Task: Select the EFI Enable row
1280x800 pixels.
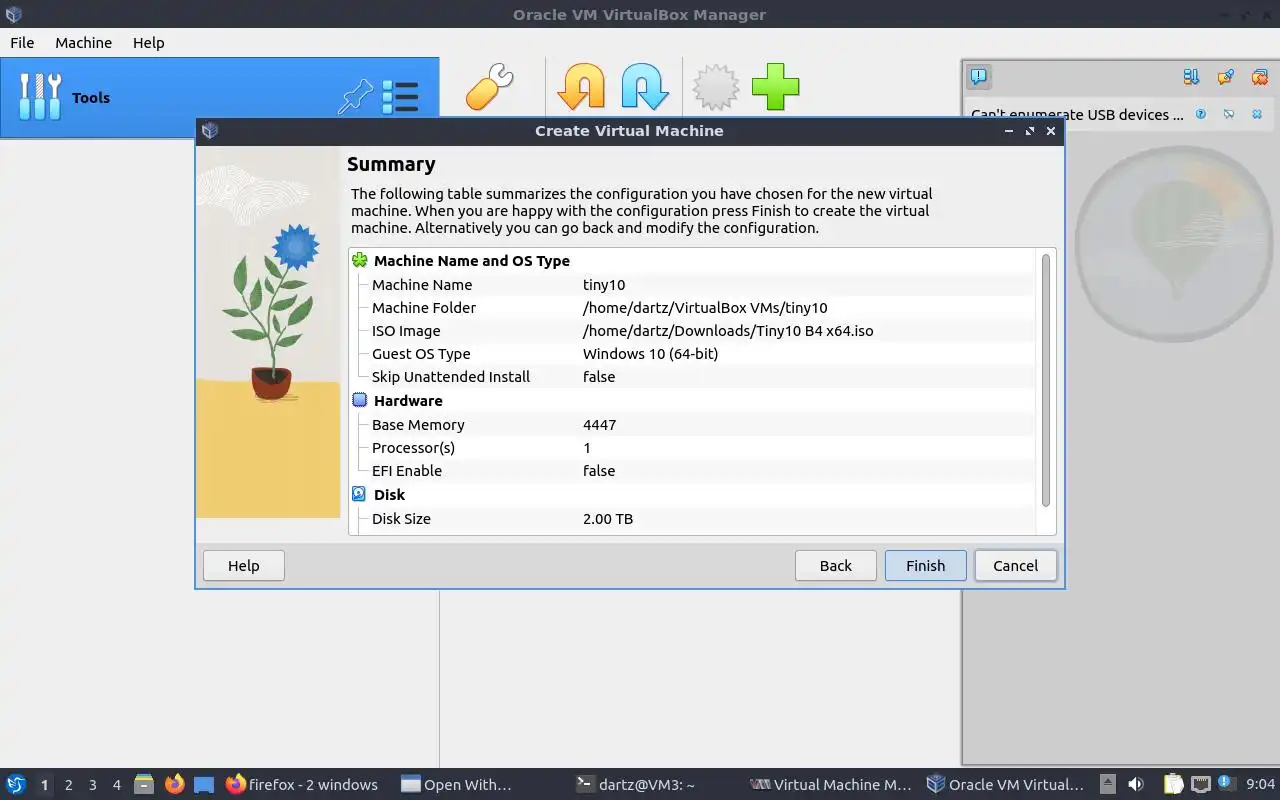Action: (694, 470)
